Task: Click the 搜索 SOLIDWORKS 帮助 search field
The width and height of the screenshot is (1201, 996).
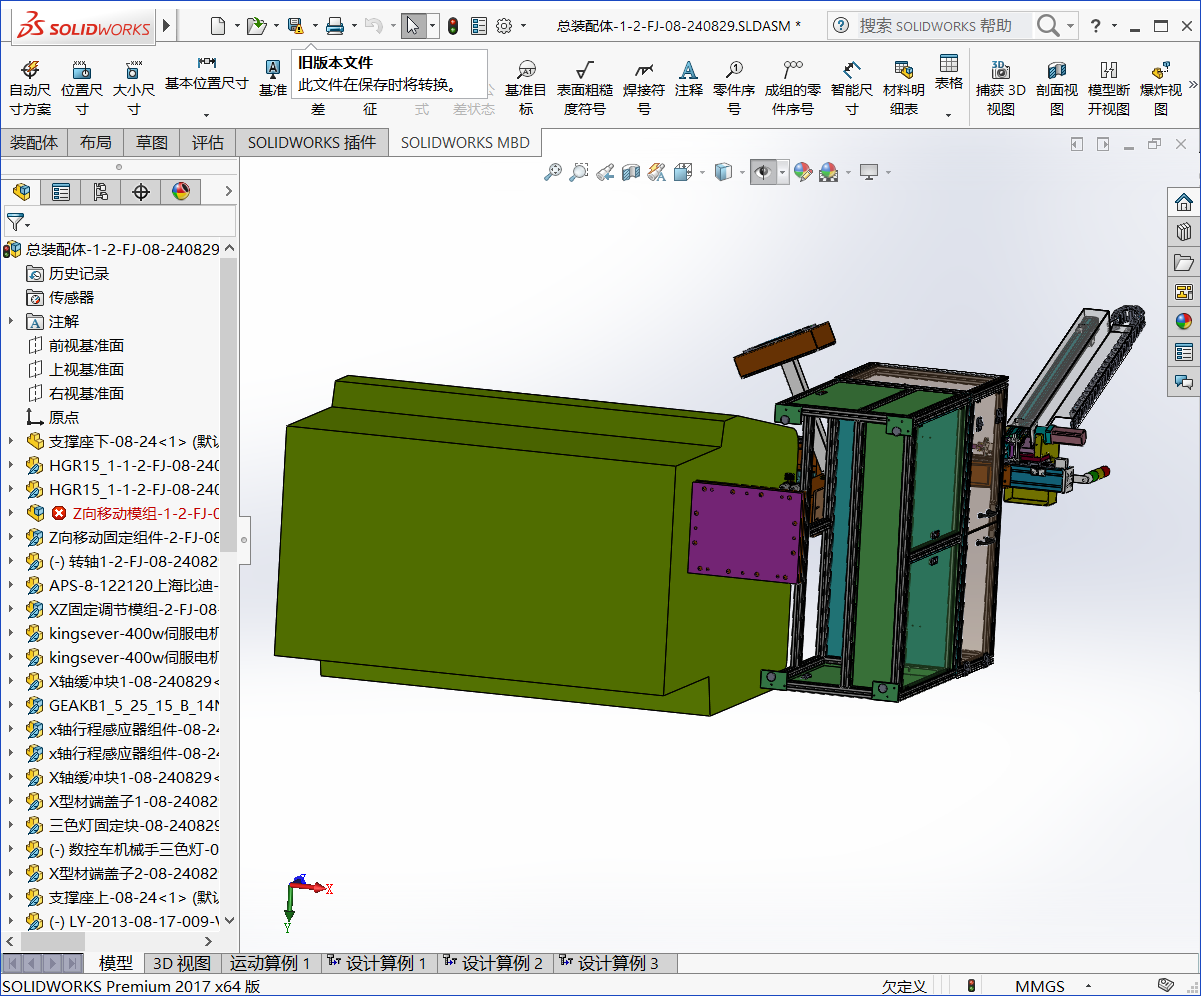Action: [934, 26]
